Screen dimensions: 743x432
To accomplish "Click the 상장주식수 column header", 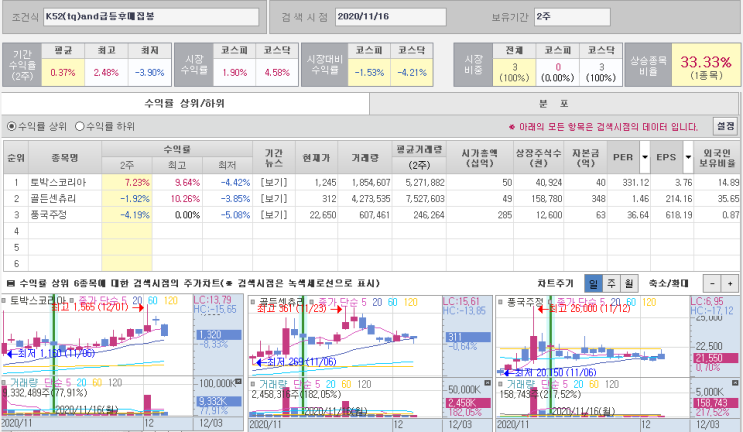I will 538,158.
